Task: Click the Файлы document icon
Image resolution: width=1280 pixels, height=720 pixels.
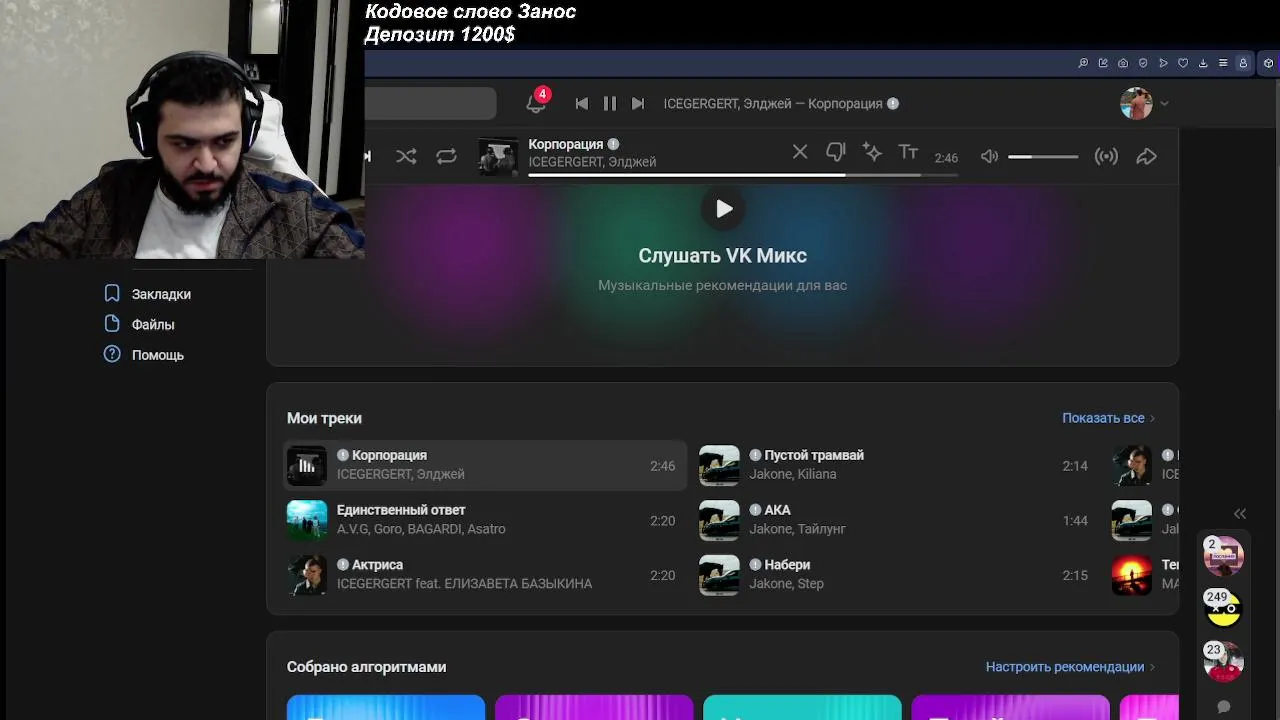Action: pos(112,324)
